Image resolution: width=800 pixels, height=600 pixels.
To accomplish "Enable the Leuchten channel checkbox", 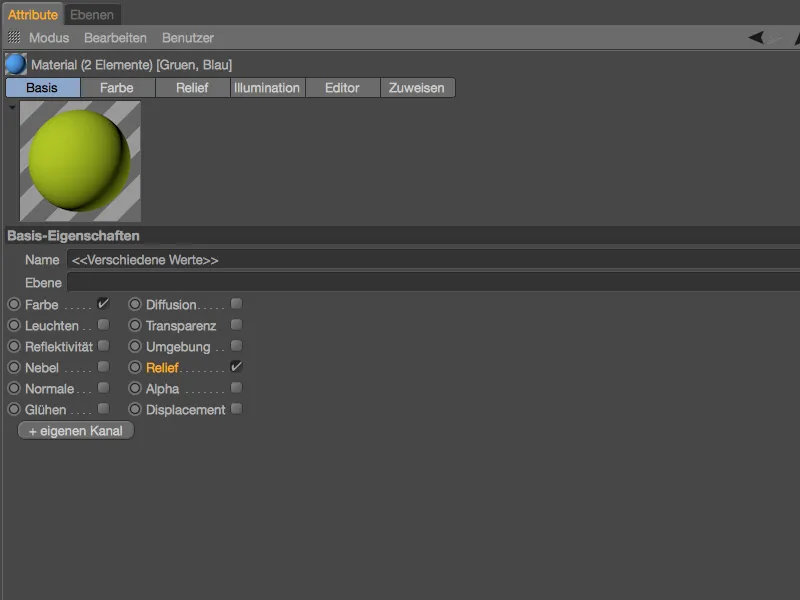I will tap(103, 324).
